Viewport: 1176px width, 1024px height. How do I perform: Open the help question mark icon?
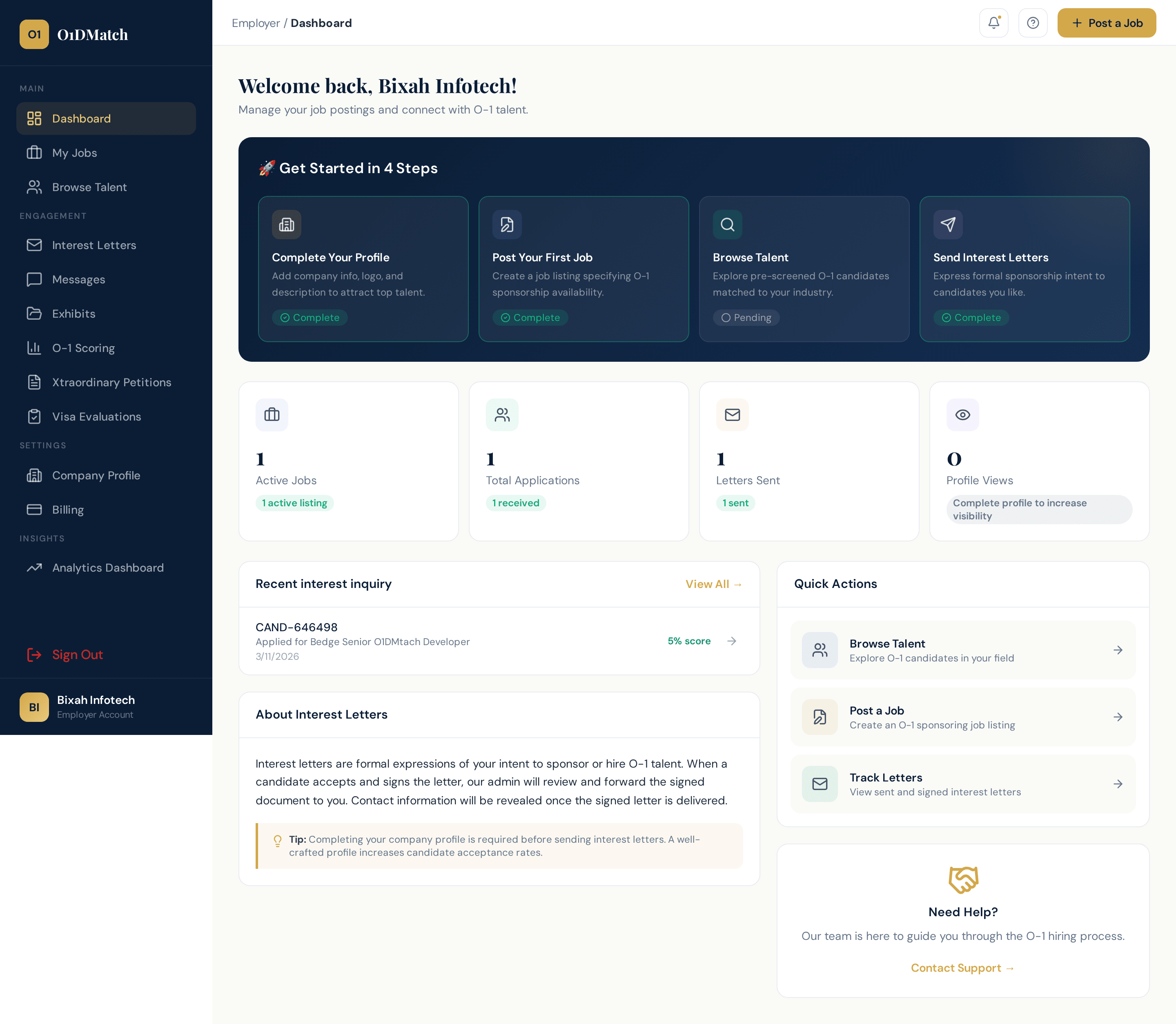coord(1033,23)
